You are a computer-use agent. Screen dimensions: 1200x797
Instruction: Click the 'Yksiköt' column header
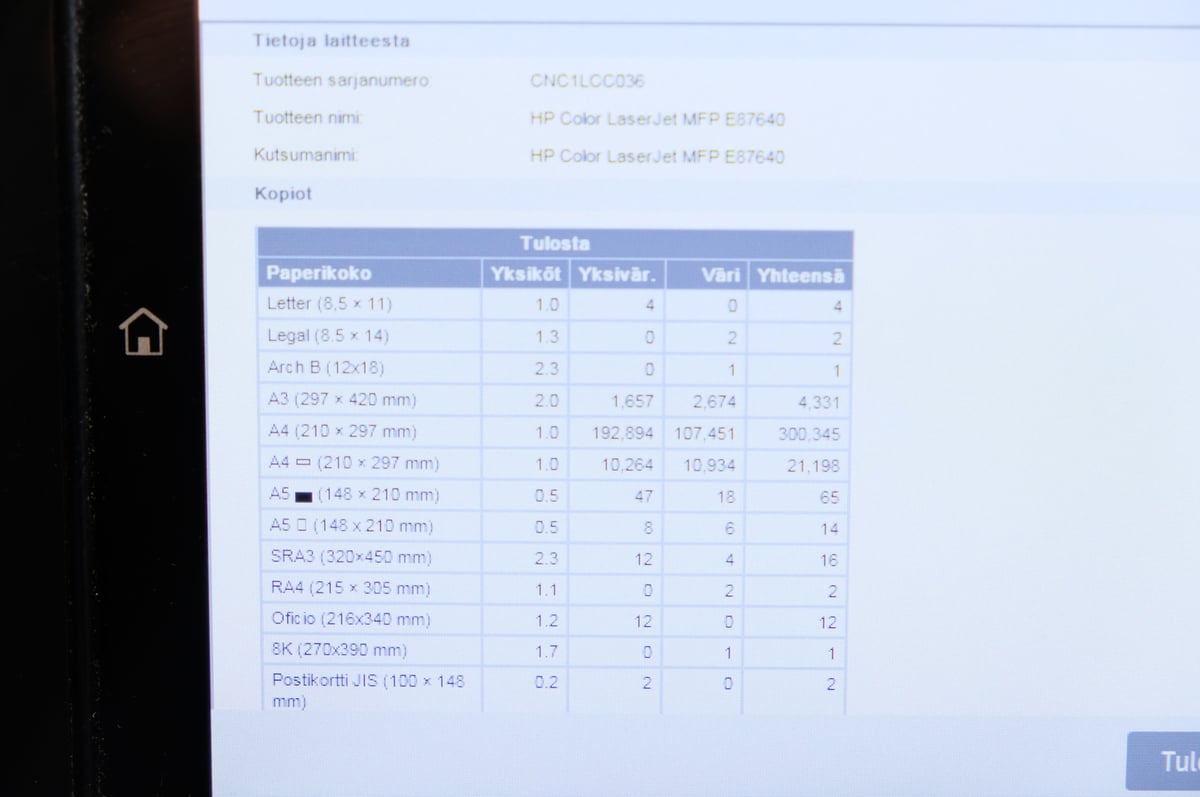(524, 274)
